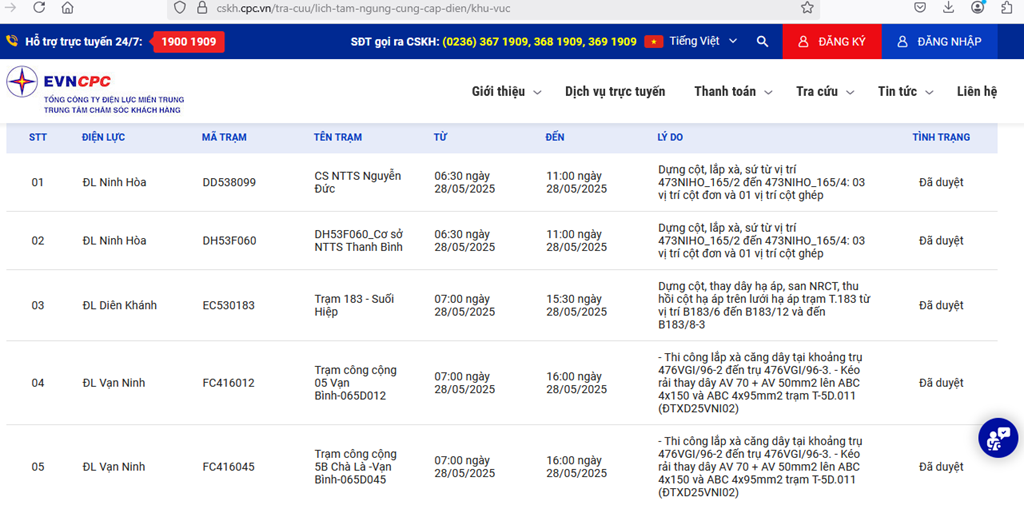Screen dimensions: 1024x505
Task: Click the ĐĂNG NHẬP button
Action: point(939,42)
